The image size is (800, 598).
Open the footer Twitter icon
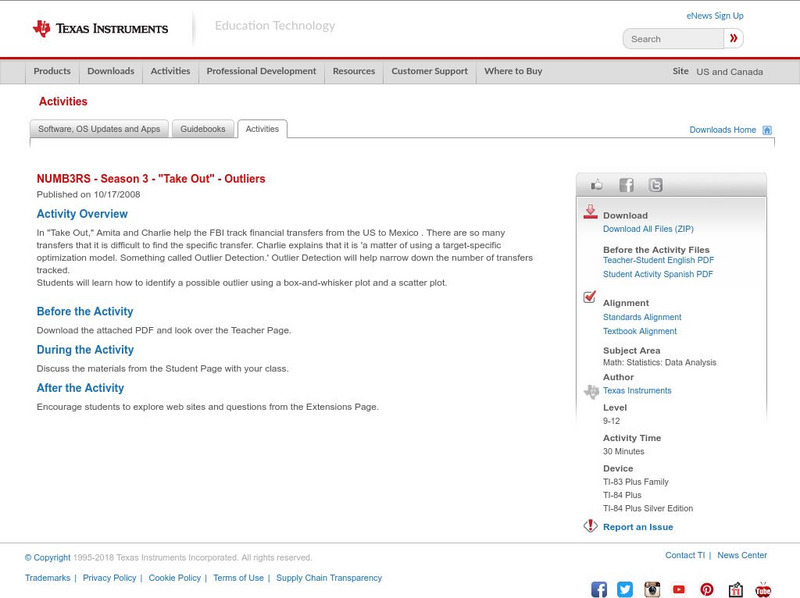625,589
